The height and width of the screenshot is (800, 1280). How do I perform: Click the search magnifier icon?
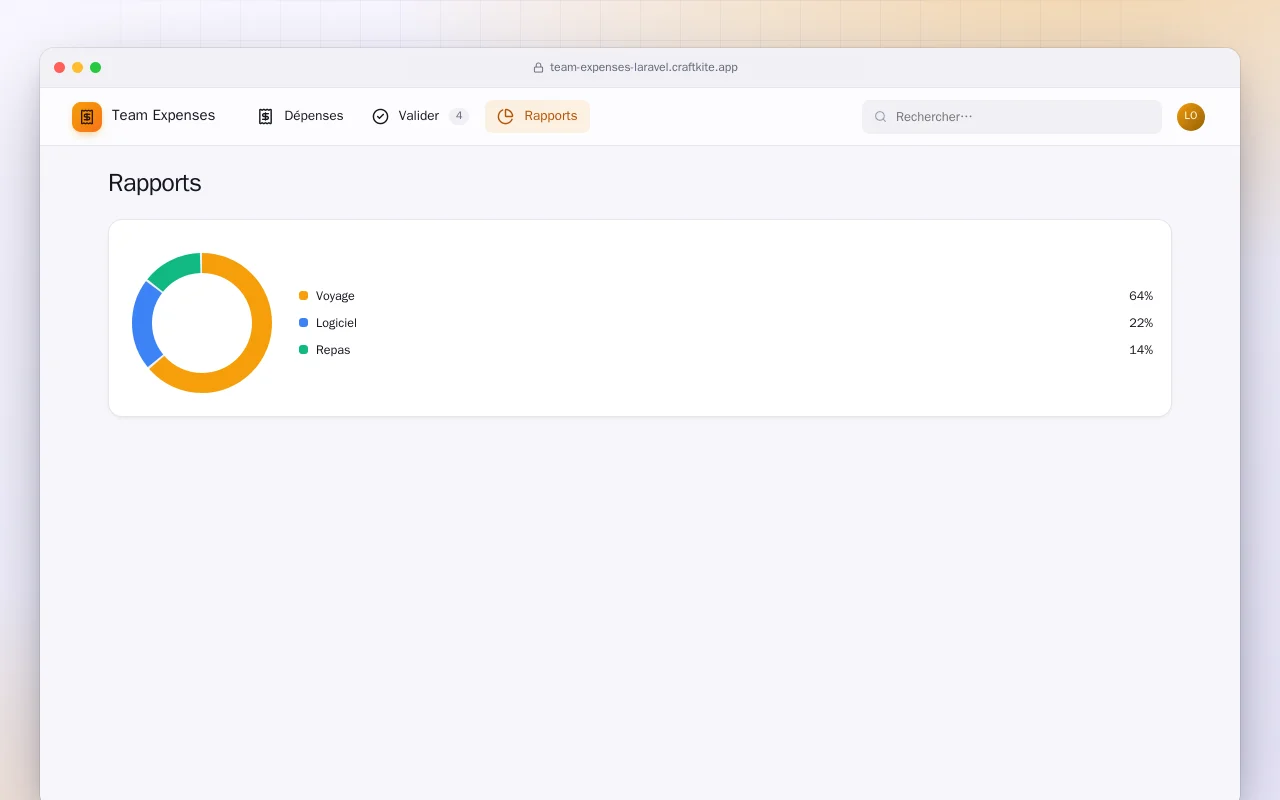click(881, 117)
